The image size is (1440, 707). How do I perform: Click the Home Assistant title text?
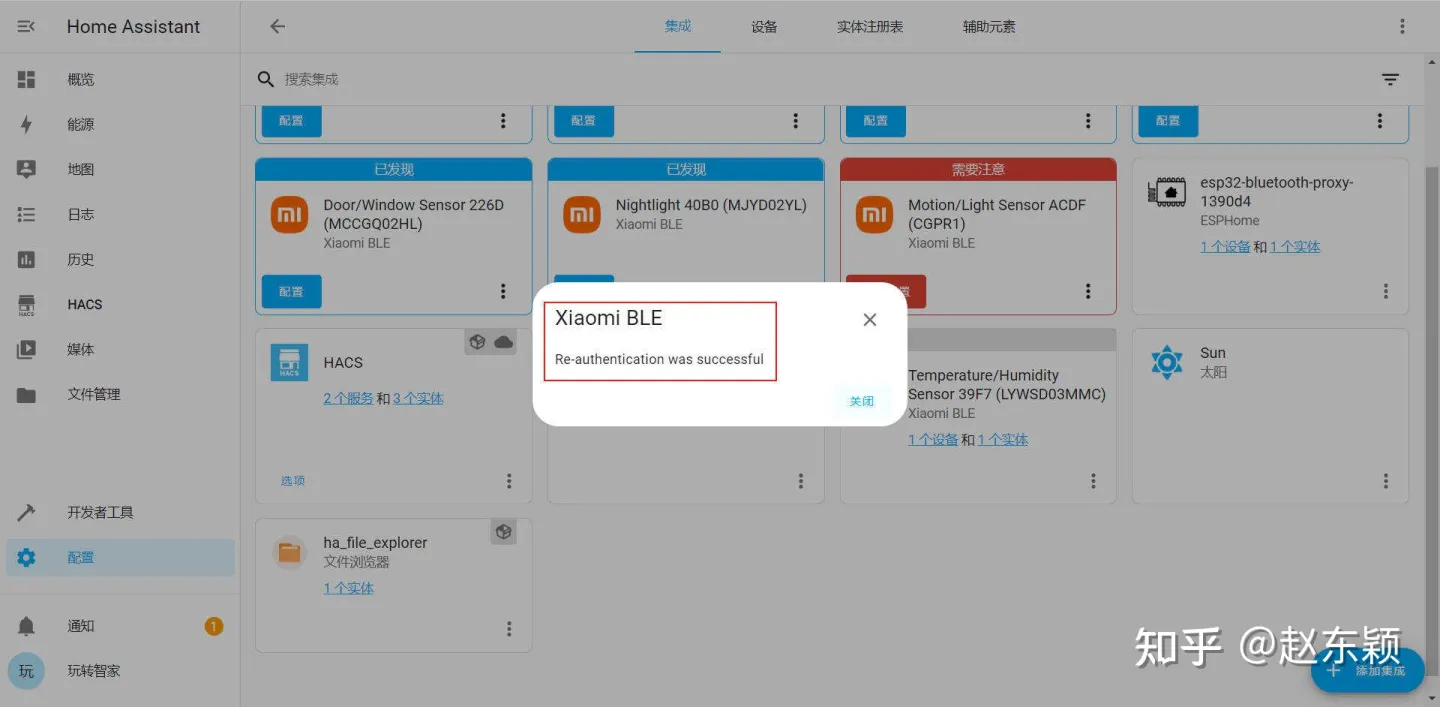coord(133,27)
